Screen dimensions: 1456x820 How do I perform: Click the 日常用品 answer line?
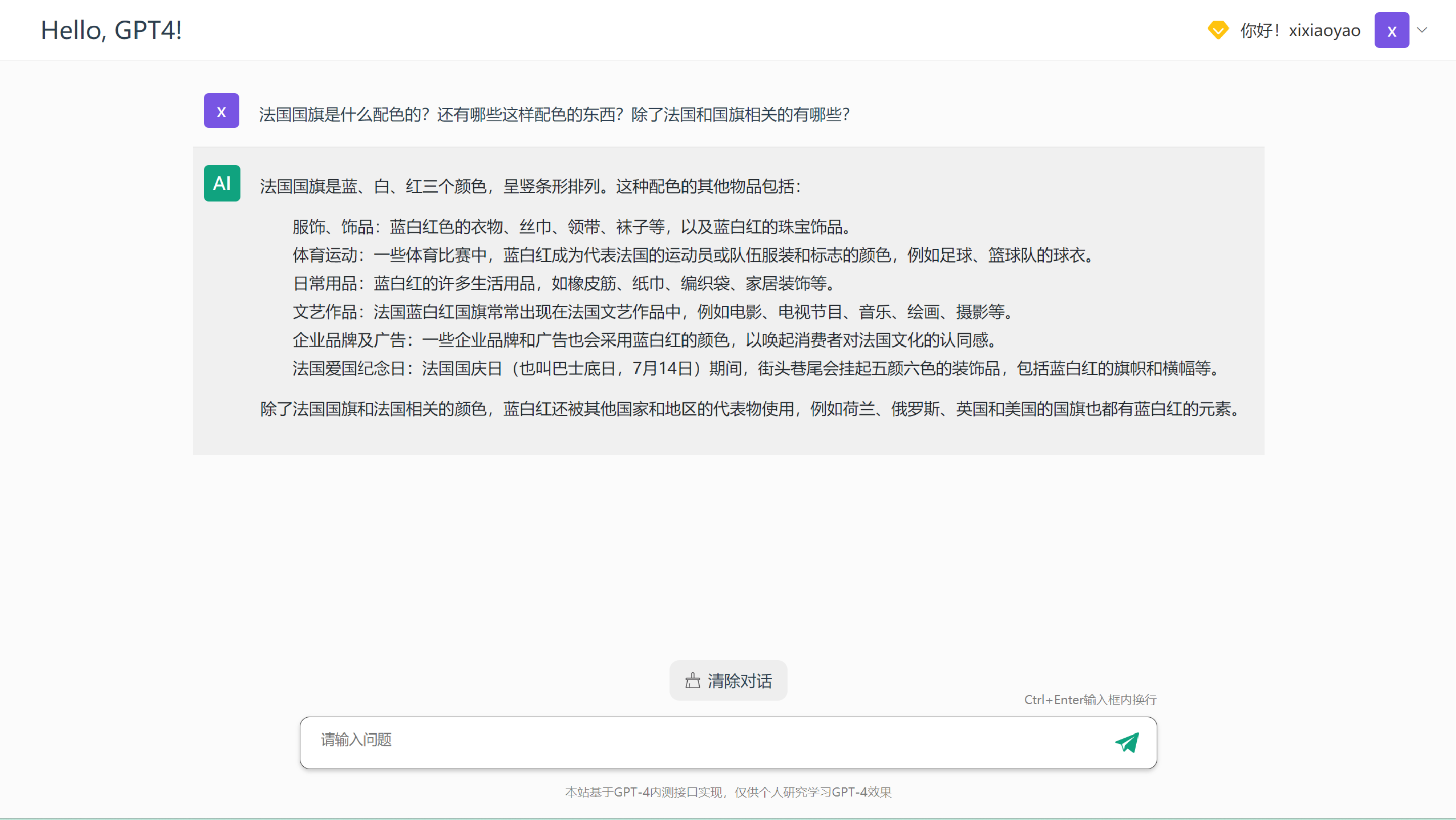point(564,283)
